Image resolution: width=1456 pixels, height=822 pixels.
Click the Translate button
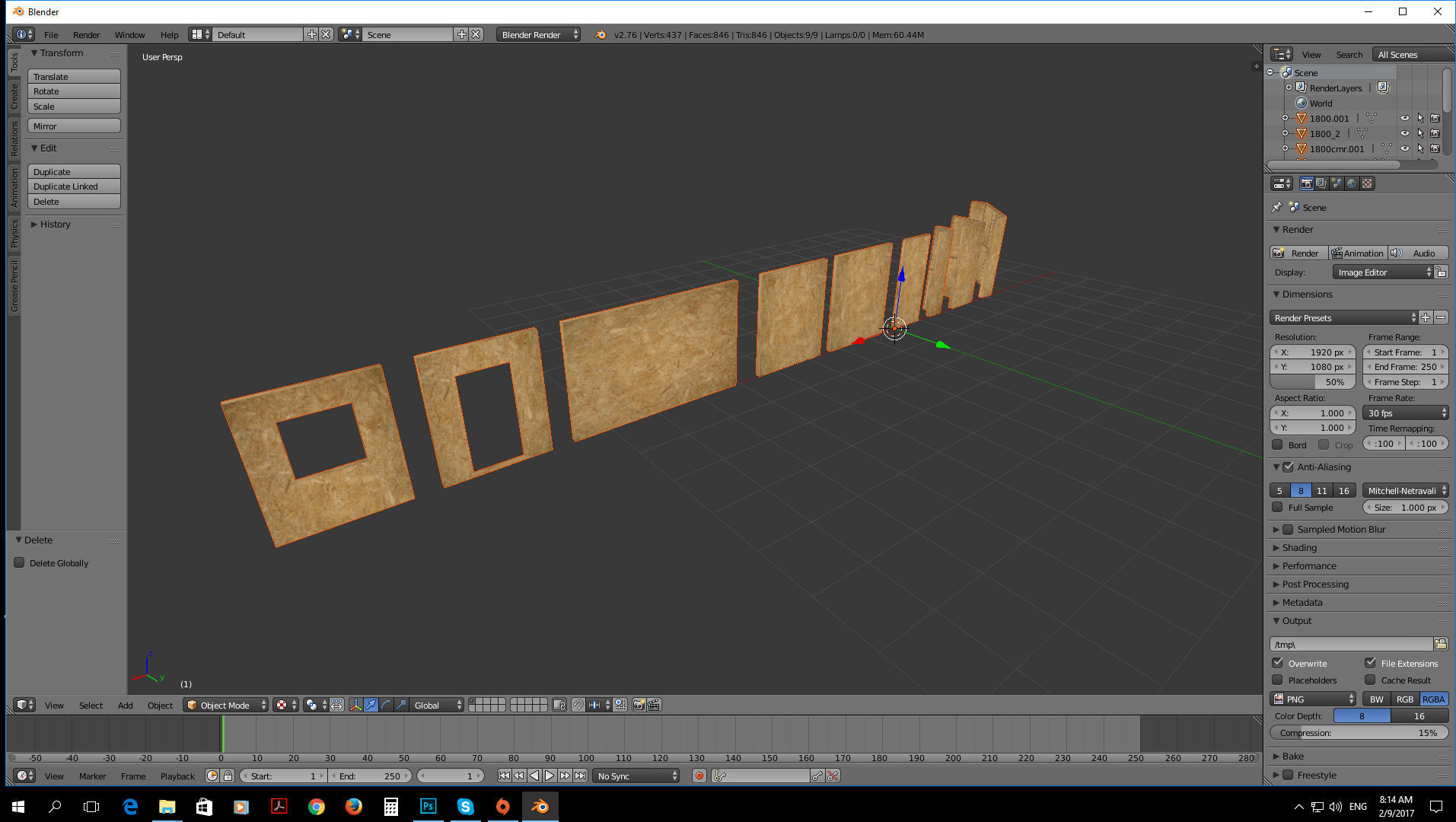coord(74,76)
